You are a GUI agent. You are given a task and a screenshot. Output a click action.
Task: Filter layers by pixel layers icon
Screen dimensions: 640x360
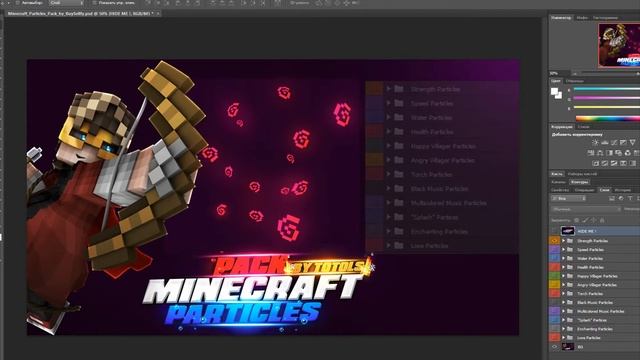coord(612,198)
